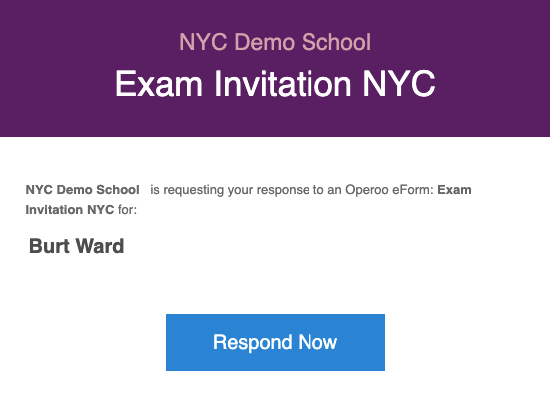
Task: Click the word 'Respond' on the blue button
Action: tap(253, 343)
